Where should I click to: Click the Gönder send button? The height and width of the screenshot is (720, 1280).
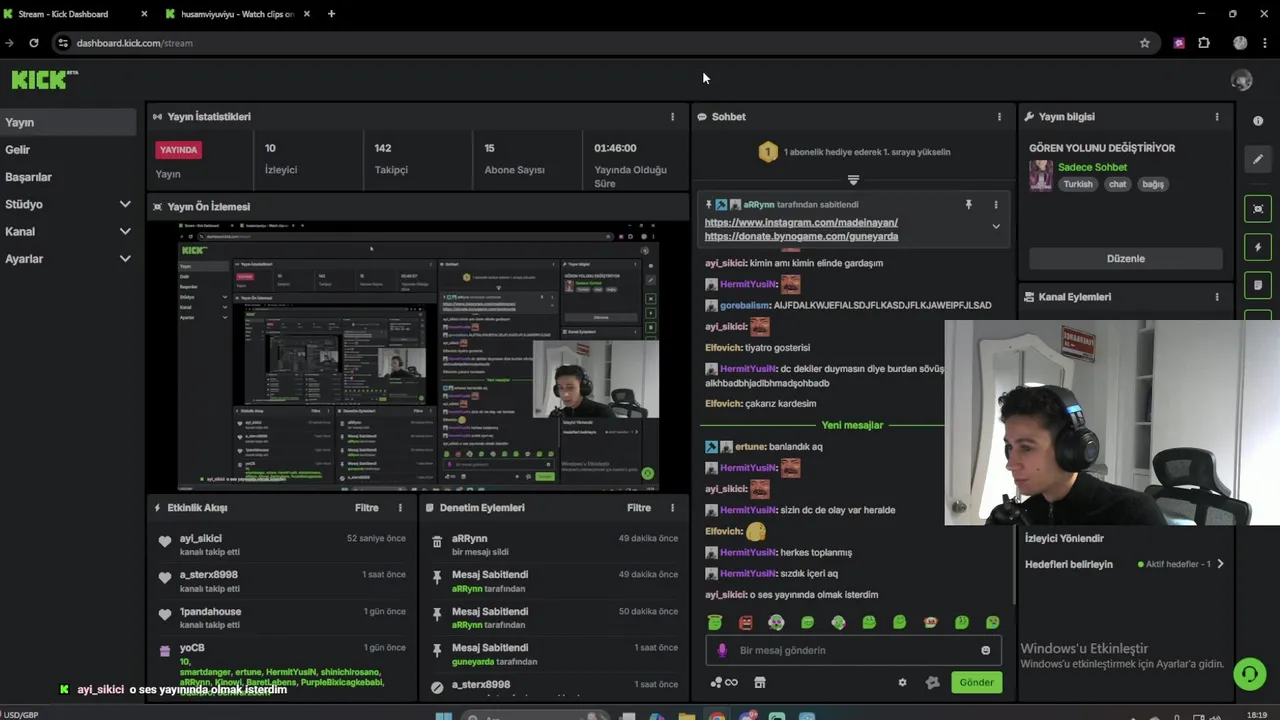pyautogui.click(x=976, y=683)
